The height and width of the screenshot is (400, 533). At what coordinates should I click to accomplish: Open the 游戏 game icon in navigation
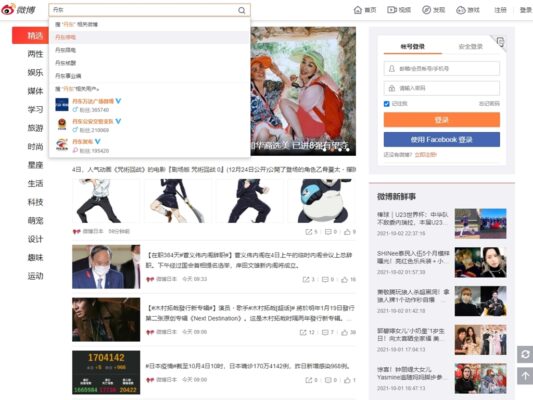[461, 10]
